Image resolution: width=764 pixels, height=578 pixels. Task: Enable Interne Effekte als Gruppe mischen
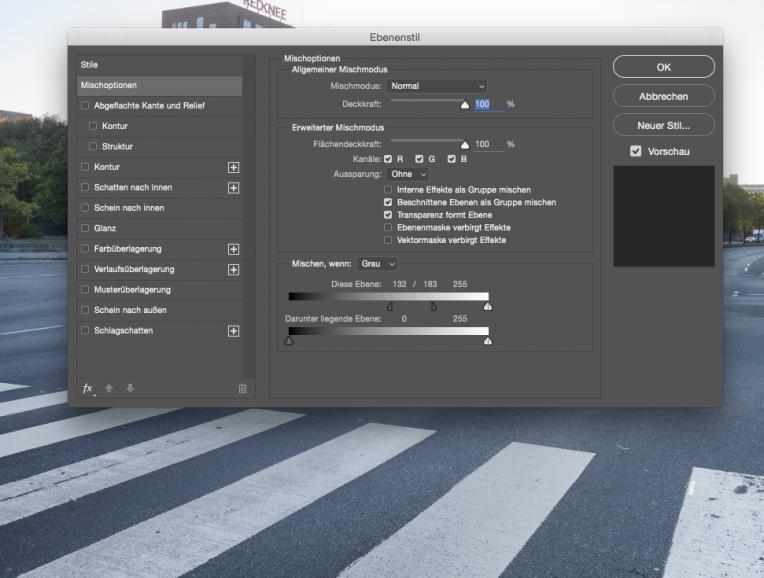pyautogui.click(x=388, y=190)
